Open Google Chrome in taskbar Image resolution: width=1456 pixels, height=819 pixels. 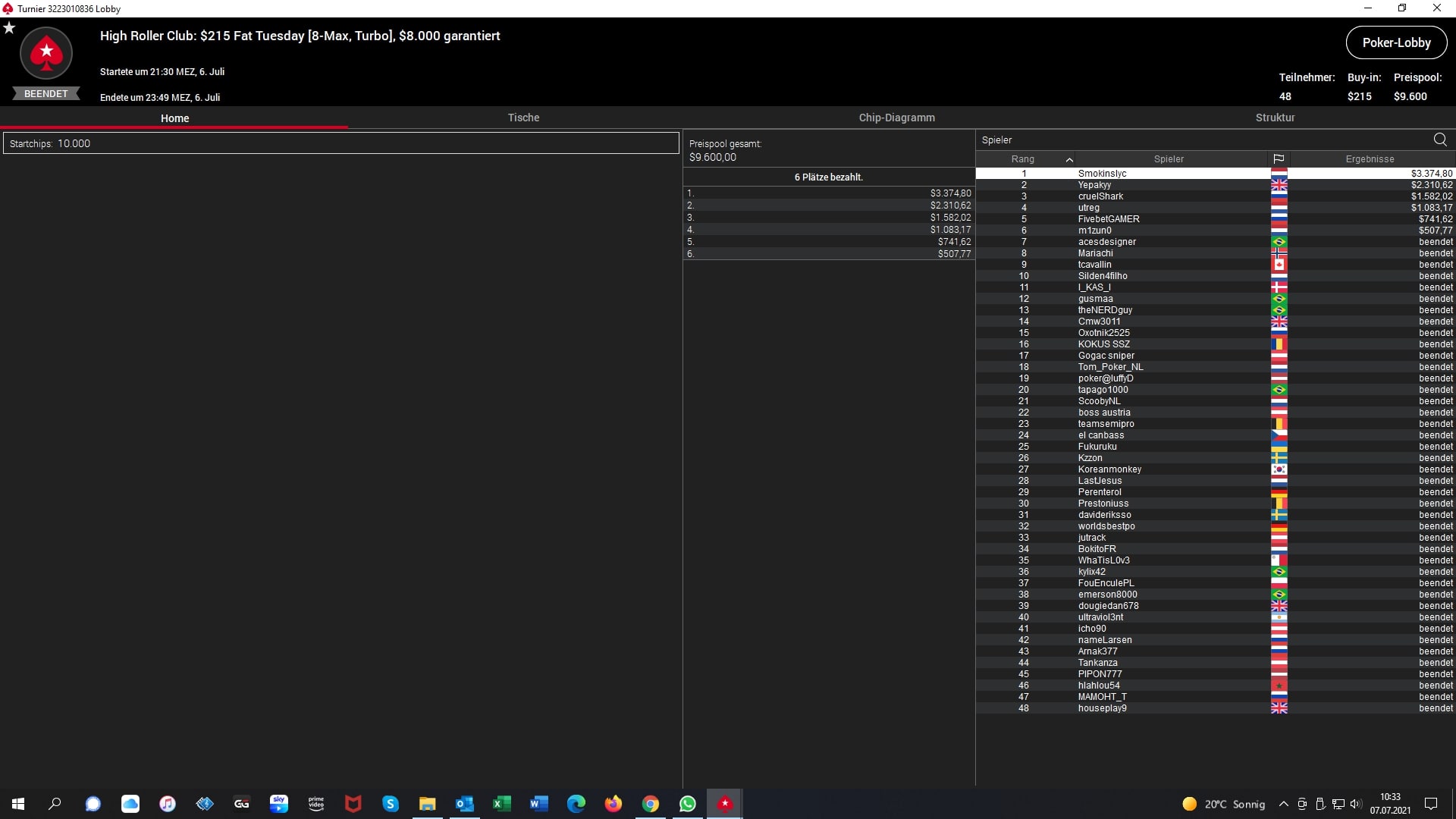click(650, 804)
